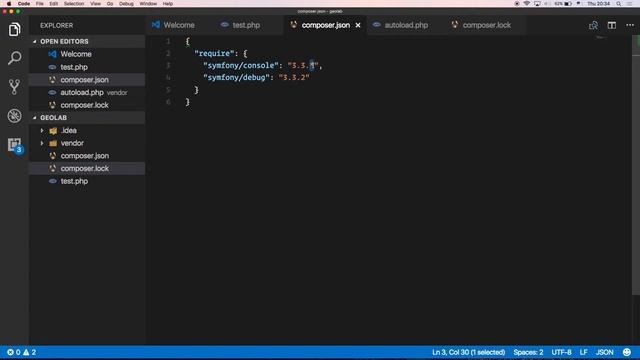Screen dimensions: 640x360
Task: Open the Source Control view
Action: coord(14,87)
